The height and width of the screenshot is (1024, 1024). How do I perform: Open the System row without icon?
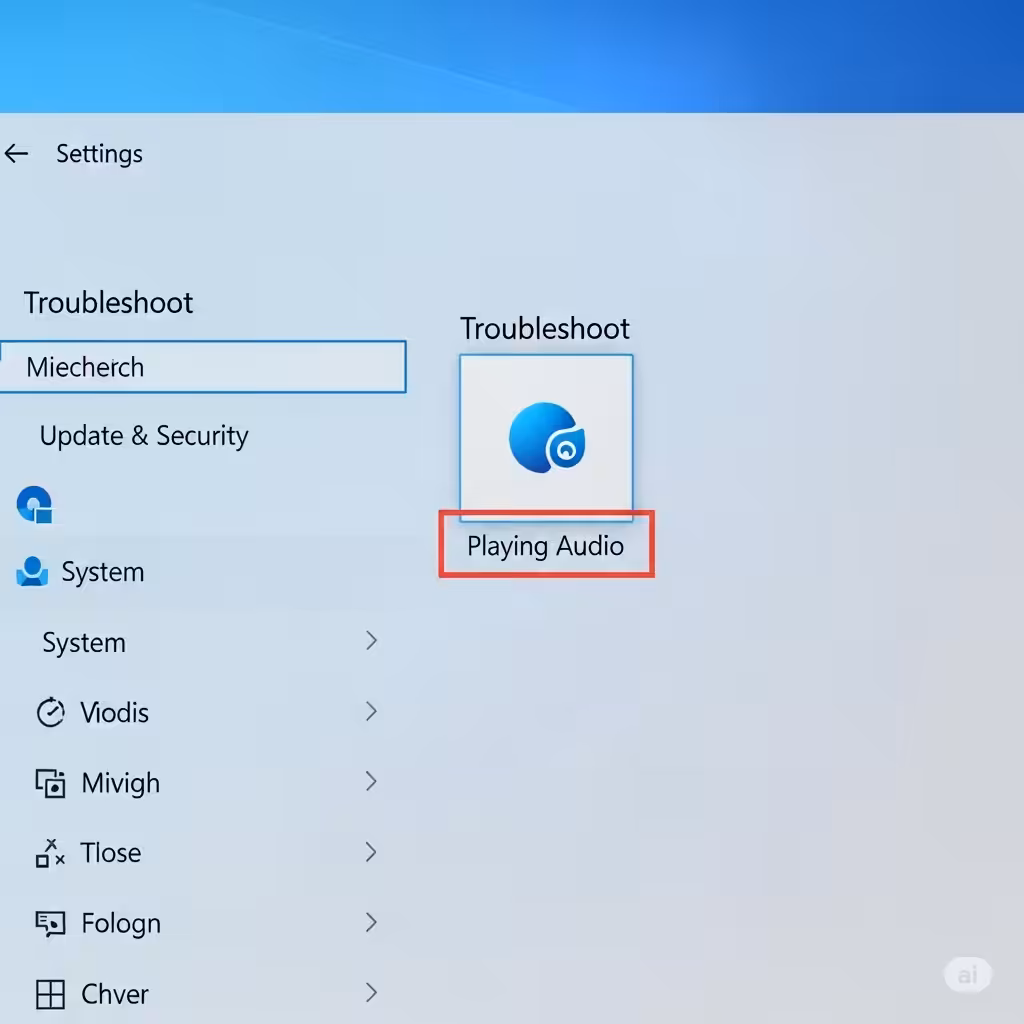(84, 643)
